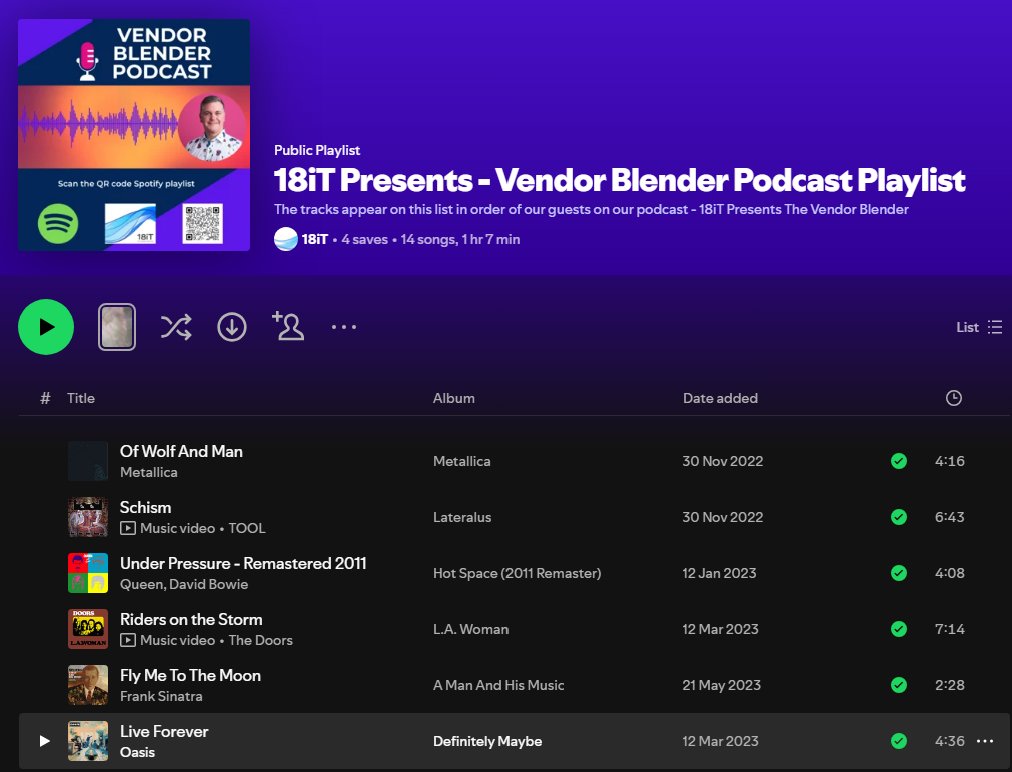Click the 18iT profile avatar
This screenshot has height=772, width=1012.
pos(286,239)
